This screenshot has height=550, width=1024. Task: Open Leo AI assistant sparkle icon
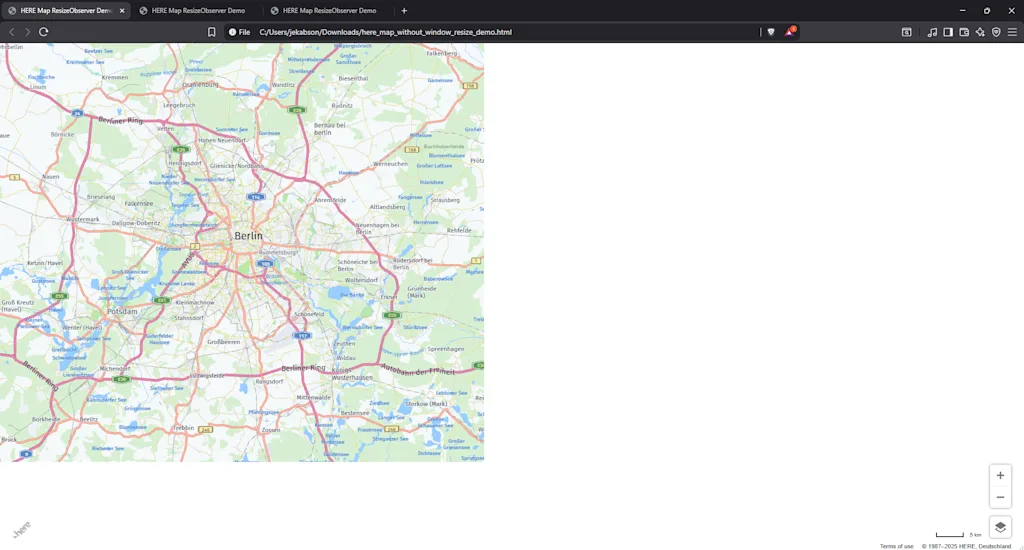[x=980, y=32]
